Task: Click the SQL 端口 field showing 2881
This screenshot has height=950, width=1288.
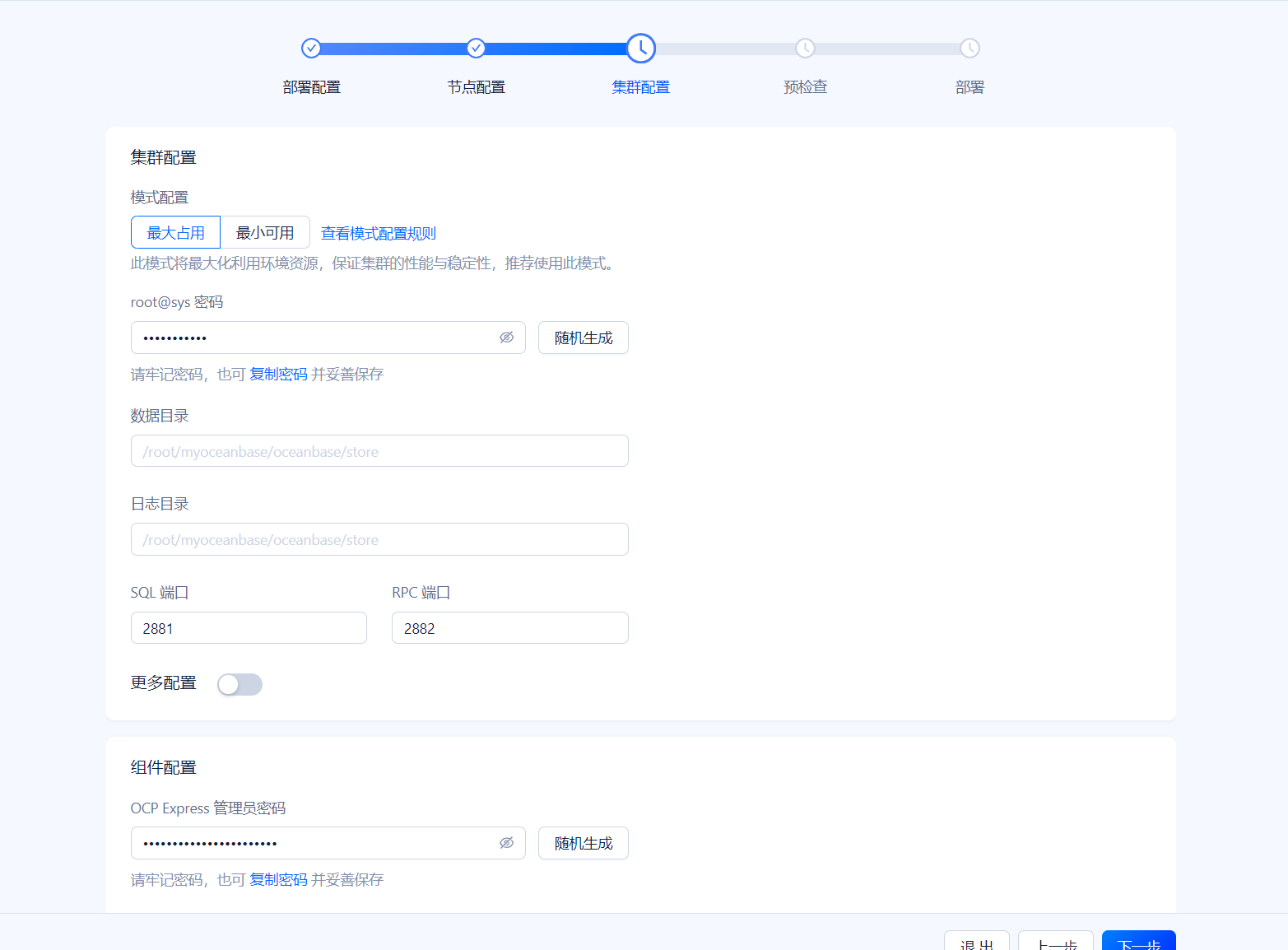Action: click(249, 628)
